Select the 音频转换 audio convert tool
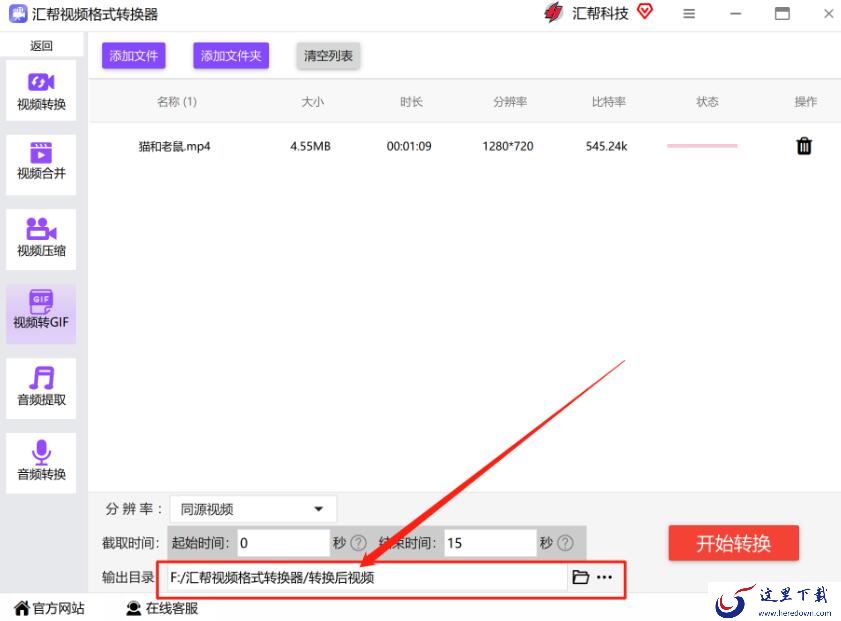The height and width of the screenshot is (621, 841). (41, 462)
